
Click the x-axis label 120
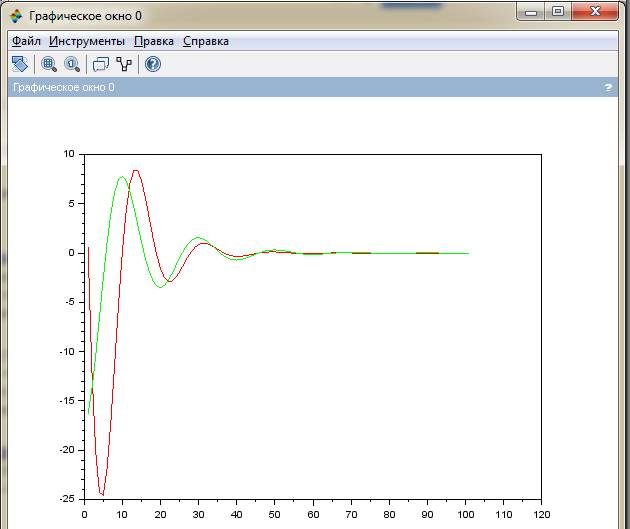[542, 515]
